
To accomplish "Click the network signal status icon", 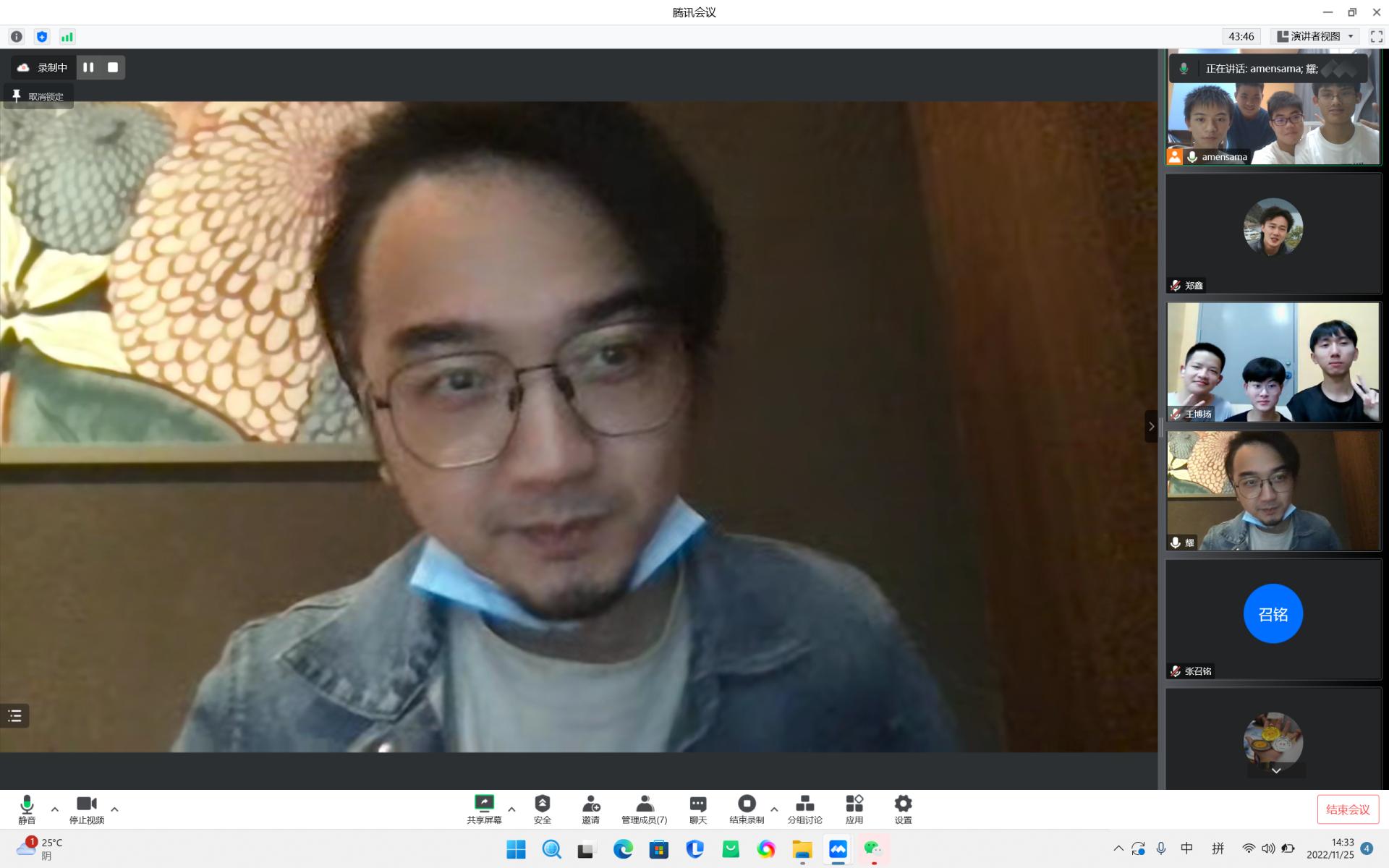I will pyautogui.click(x=67, y=37).
